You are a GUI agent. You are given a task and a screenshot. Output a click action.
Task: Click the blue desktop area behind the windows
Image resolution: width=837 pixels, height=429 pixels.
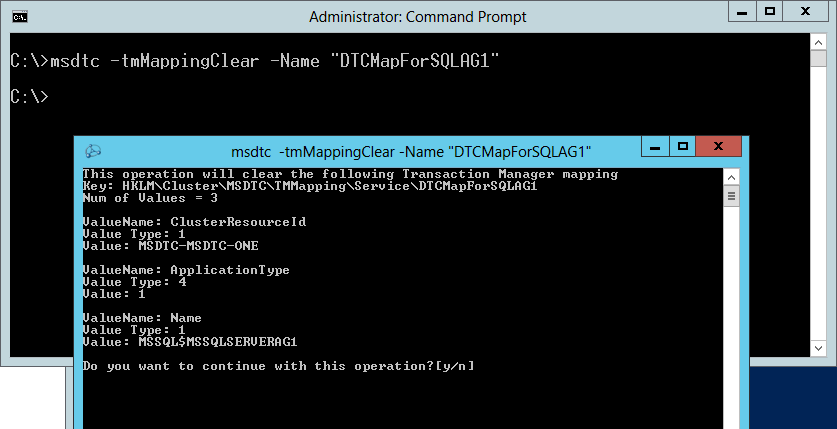coord(793,398)
